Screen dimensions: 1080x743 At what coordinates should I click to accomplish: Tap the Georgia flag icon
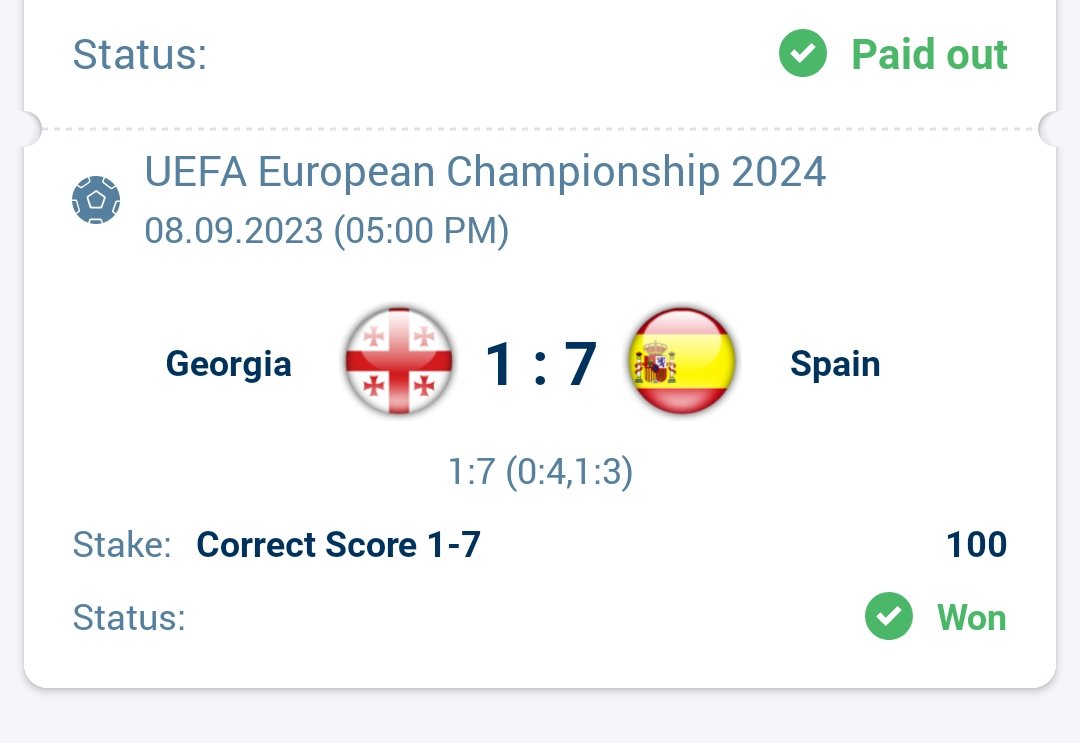(x=399, y=361)
